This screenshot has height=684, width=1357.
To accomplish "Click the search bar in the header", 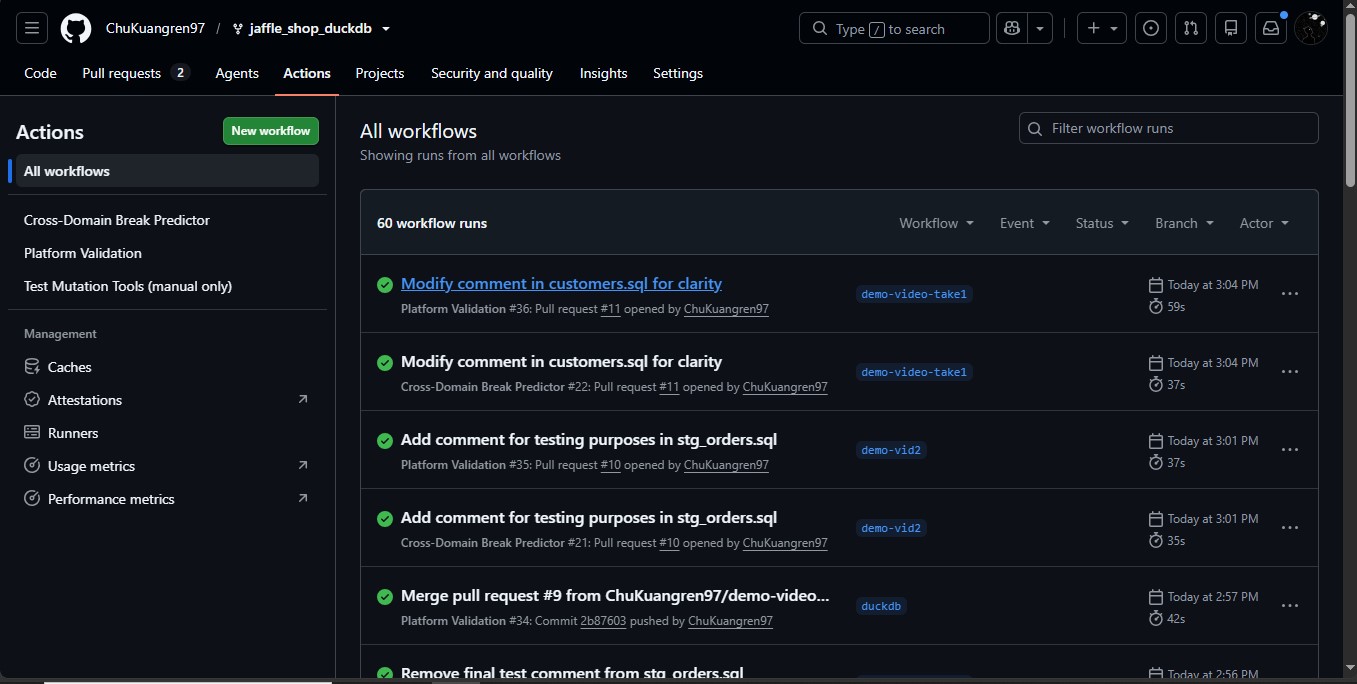I will point(894,28).
